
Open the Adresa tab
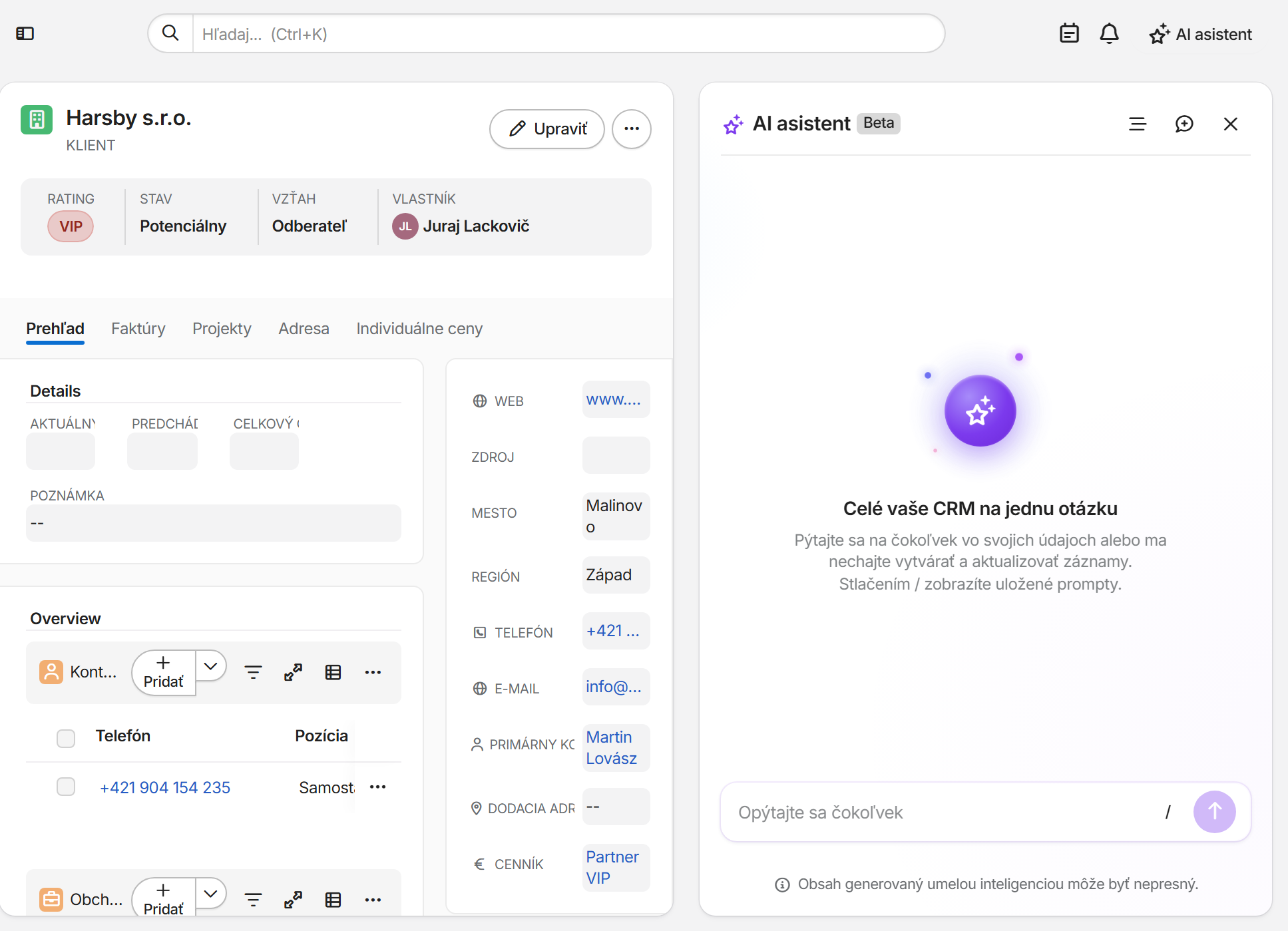click(x=304, y=329)
